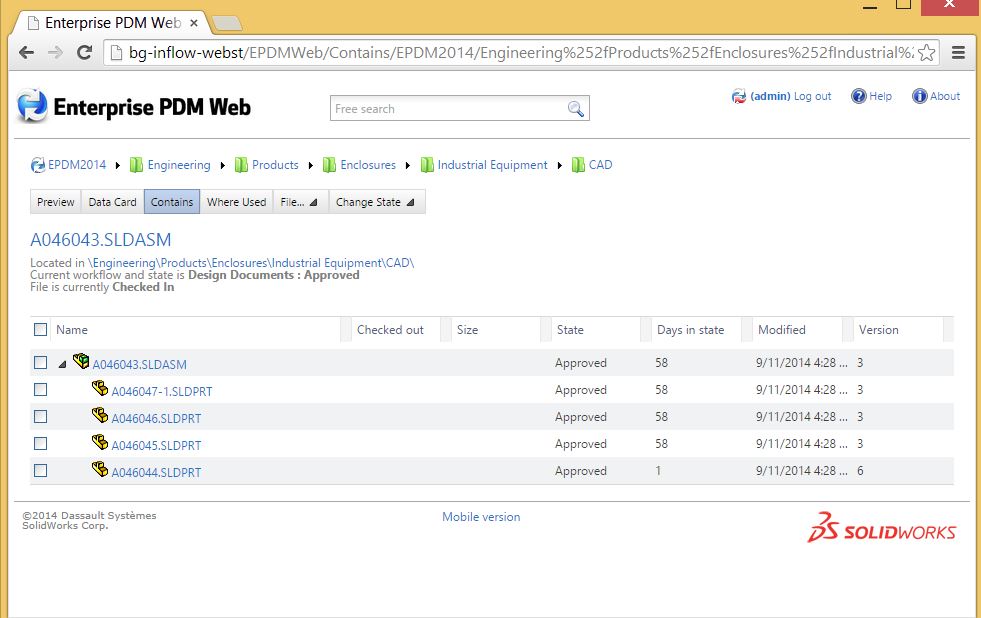Open the A046043.SLDASM link in the table

tap(140, 364)
